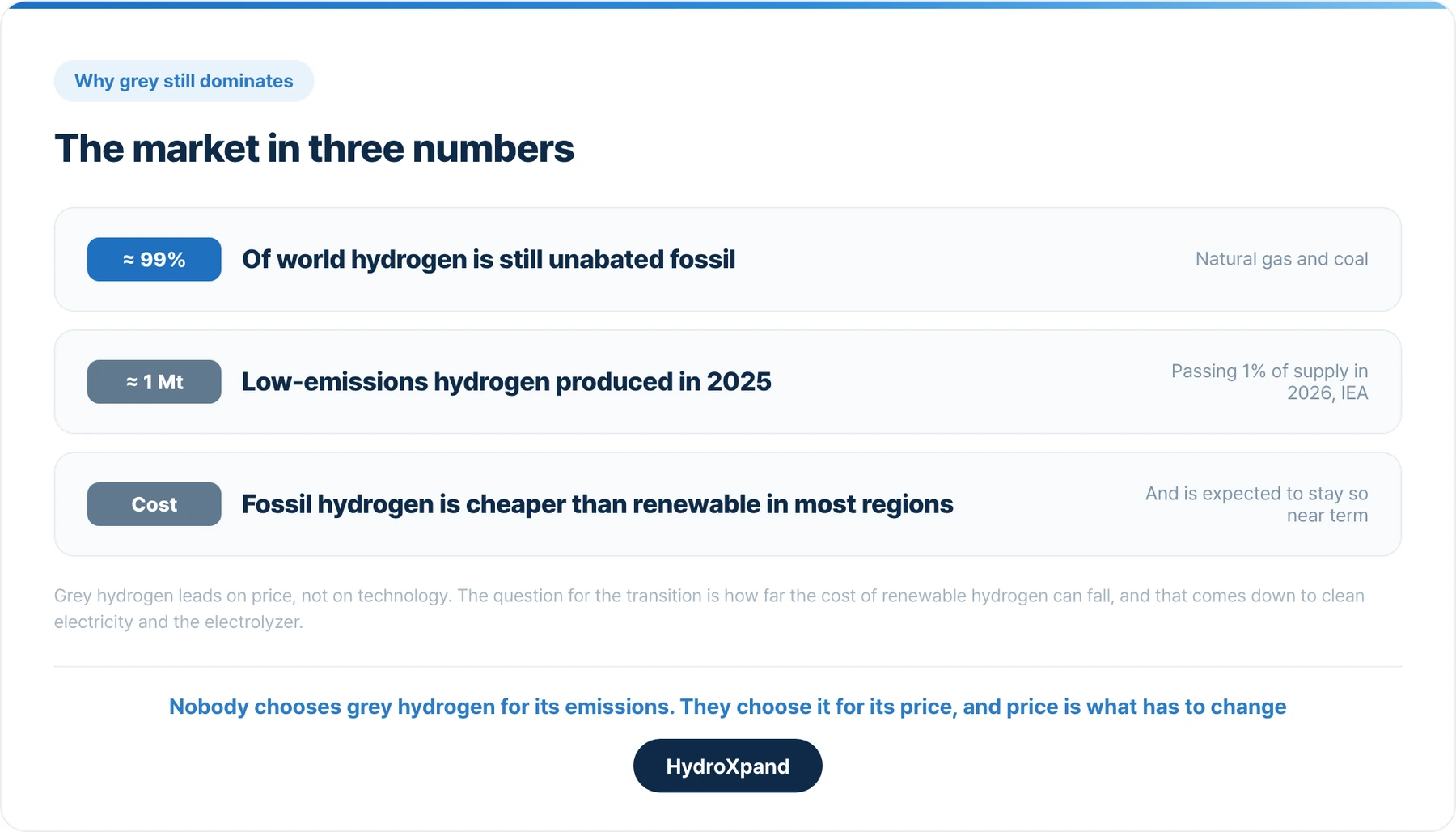The width and height of the screenshot is (1456, 832).
Task: Click the 'Why grey still dominates' pill
Action: tap(184, 81)
